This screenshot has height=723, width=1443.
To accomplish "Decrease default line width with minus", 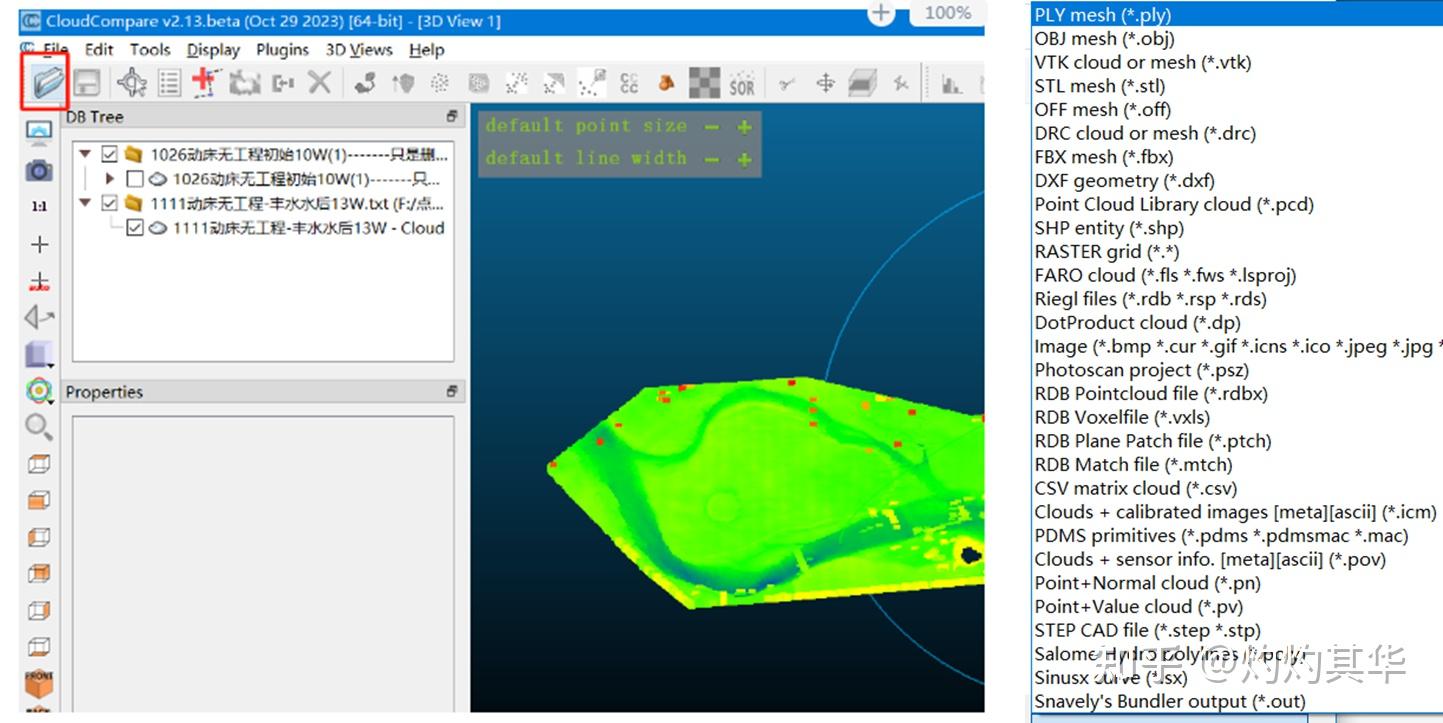I will click(712, 159).
